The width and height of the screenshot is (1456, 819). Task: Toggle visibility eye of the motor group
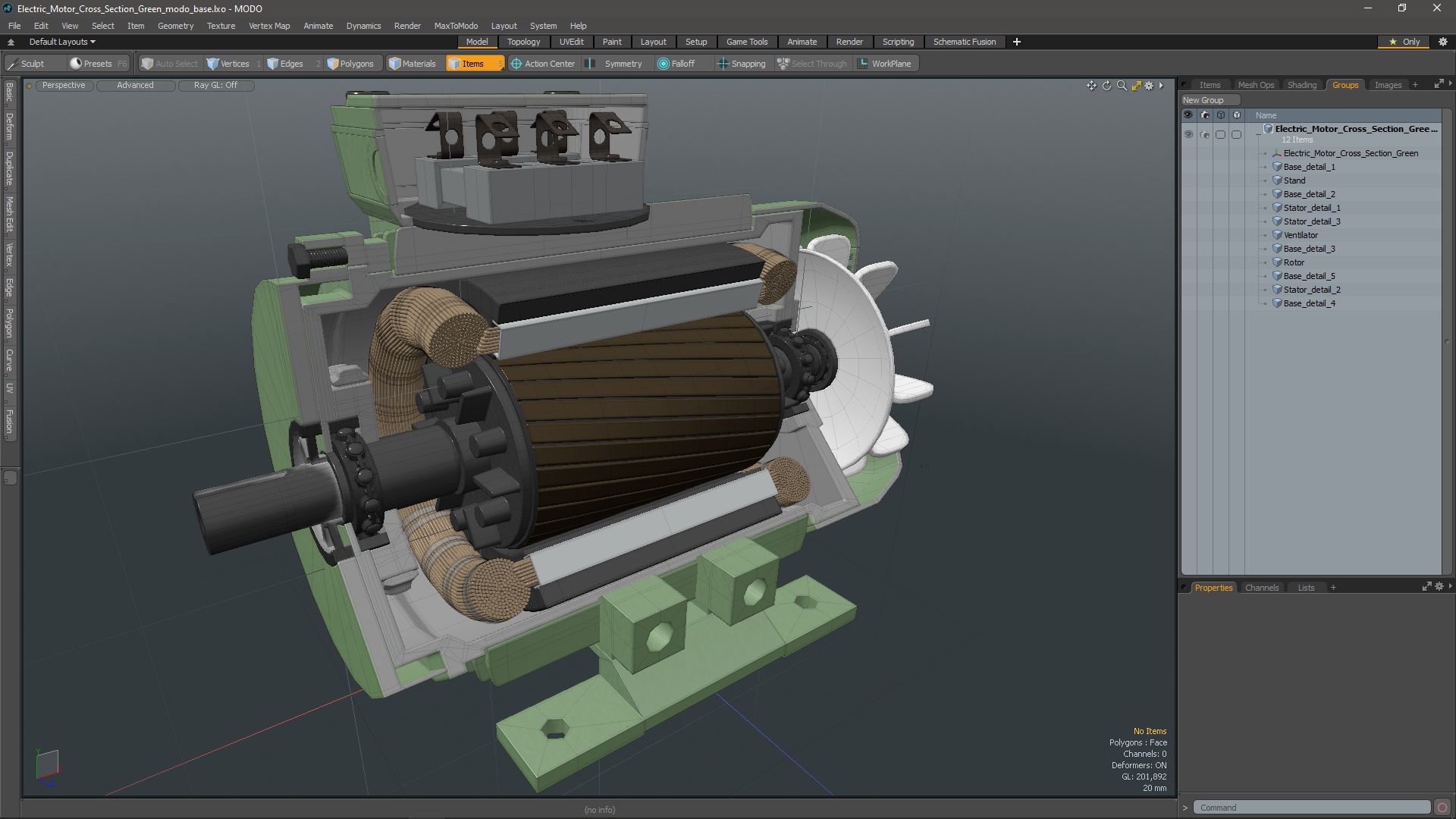[x=1188, y=134]
